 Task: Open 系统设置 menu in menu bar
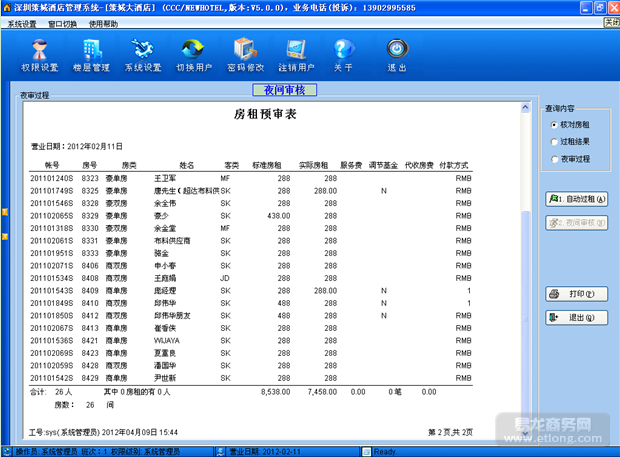pos(22,24)
